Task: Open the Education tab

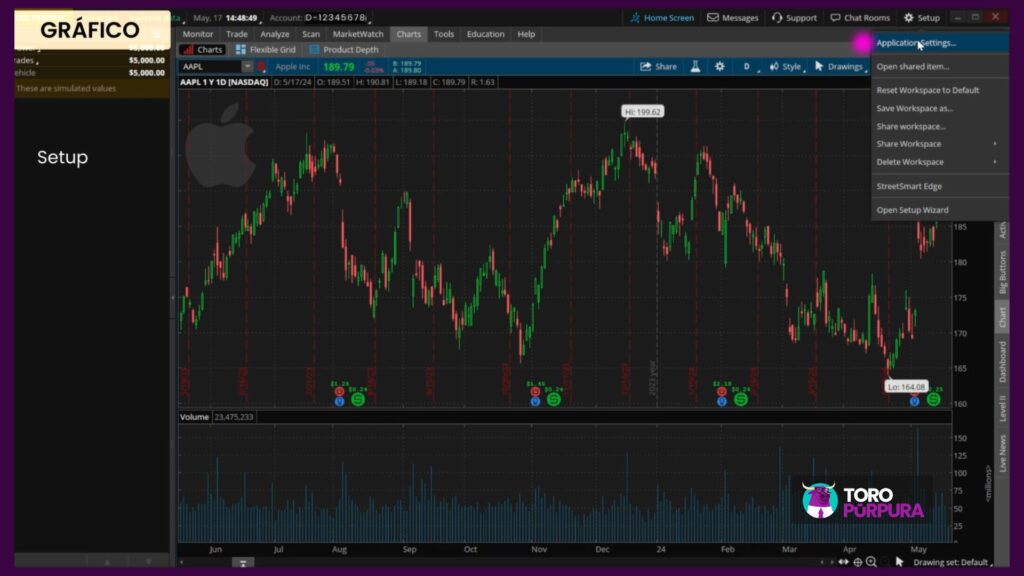Action: coord(485,34)
